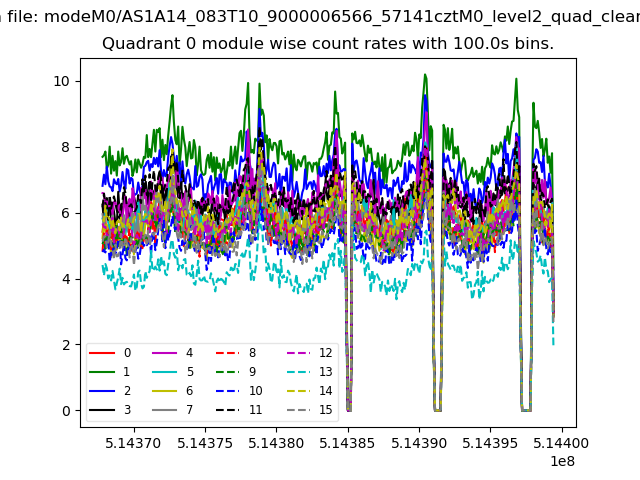The width and height of the screenshot is (640, 480).
Task: Click the 1e8 axis offset text
Action: coord(559,461)
